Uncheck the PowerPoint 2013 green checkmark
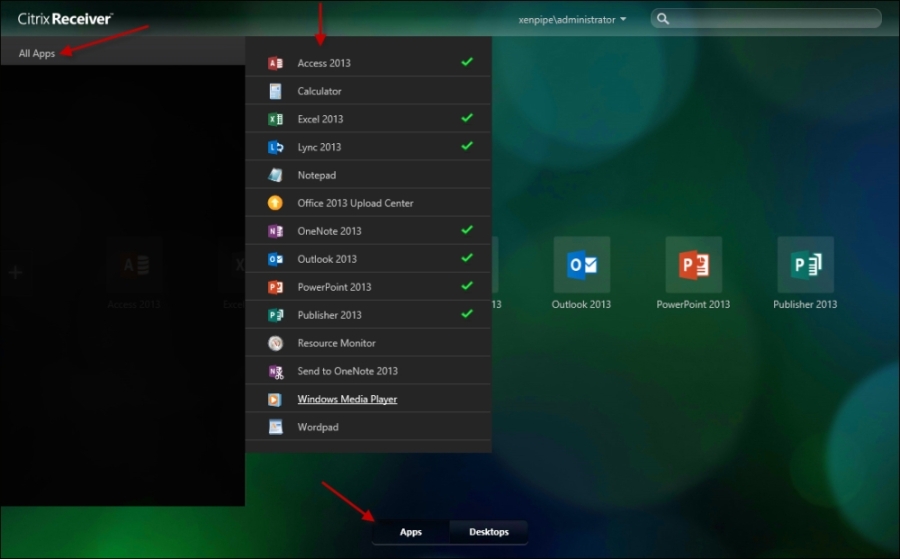The image size is (900, 559). tap(467, 286)
